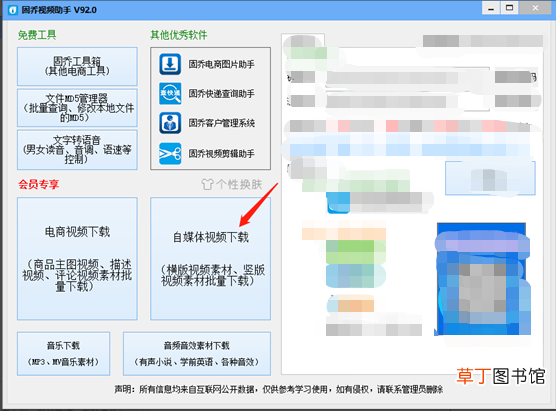Viewport: 556px width, 411px height.
Task: Open 固乔电商图片助手 text link
Action: click(221, 64)
